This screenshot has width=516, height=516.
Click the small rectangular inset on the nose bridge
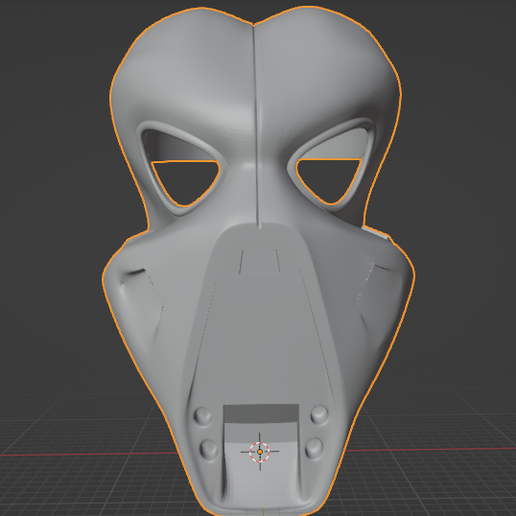point(260,261)
